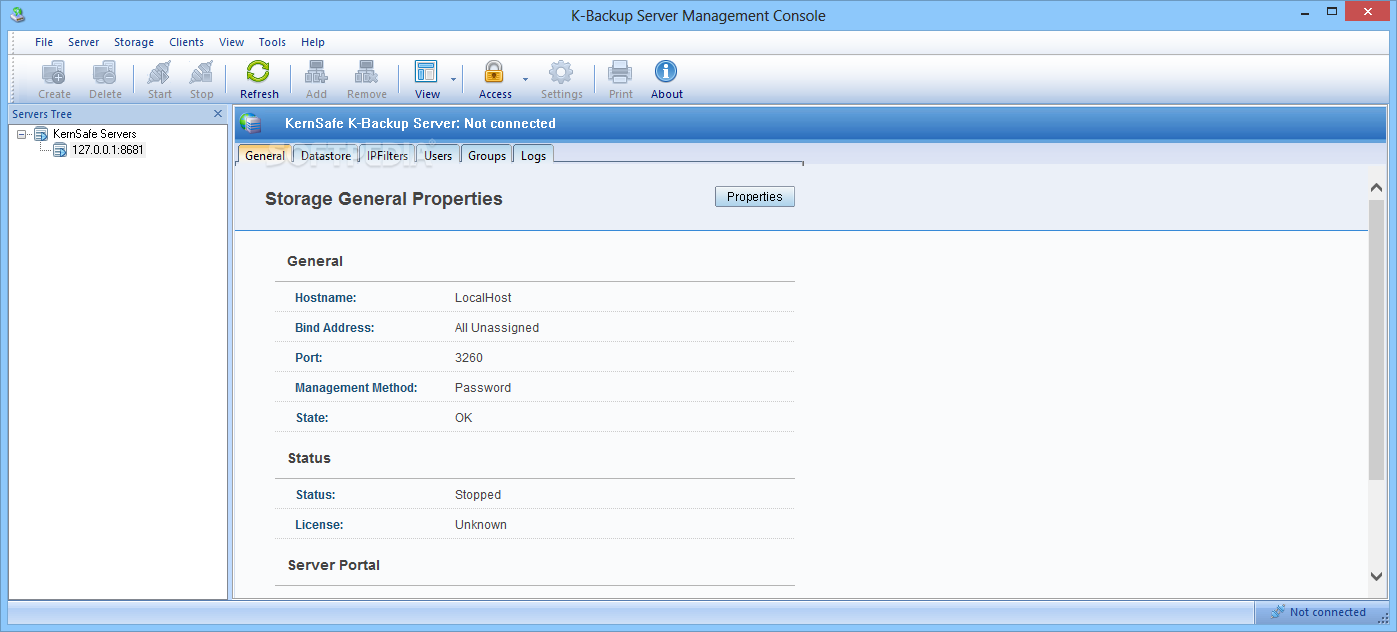The image size is (1397, 632).
Task: Close the Servers Tree panel
Action: pyautogui.click(x=218, y=114)
